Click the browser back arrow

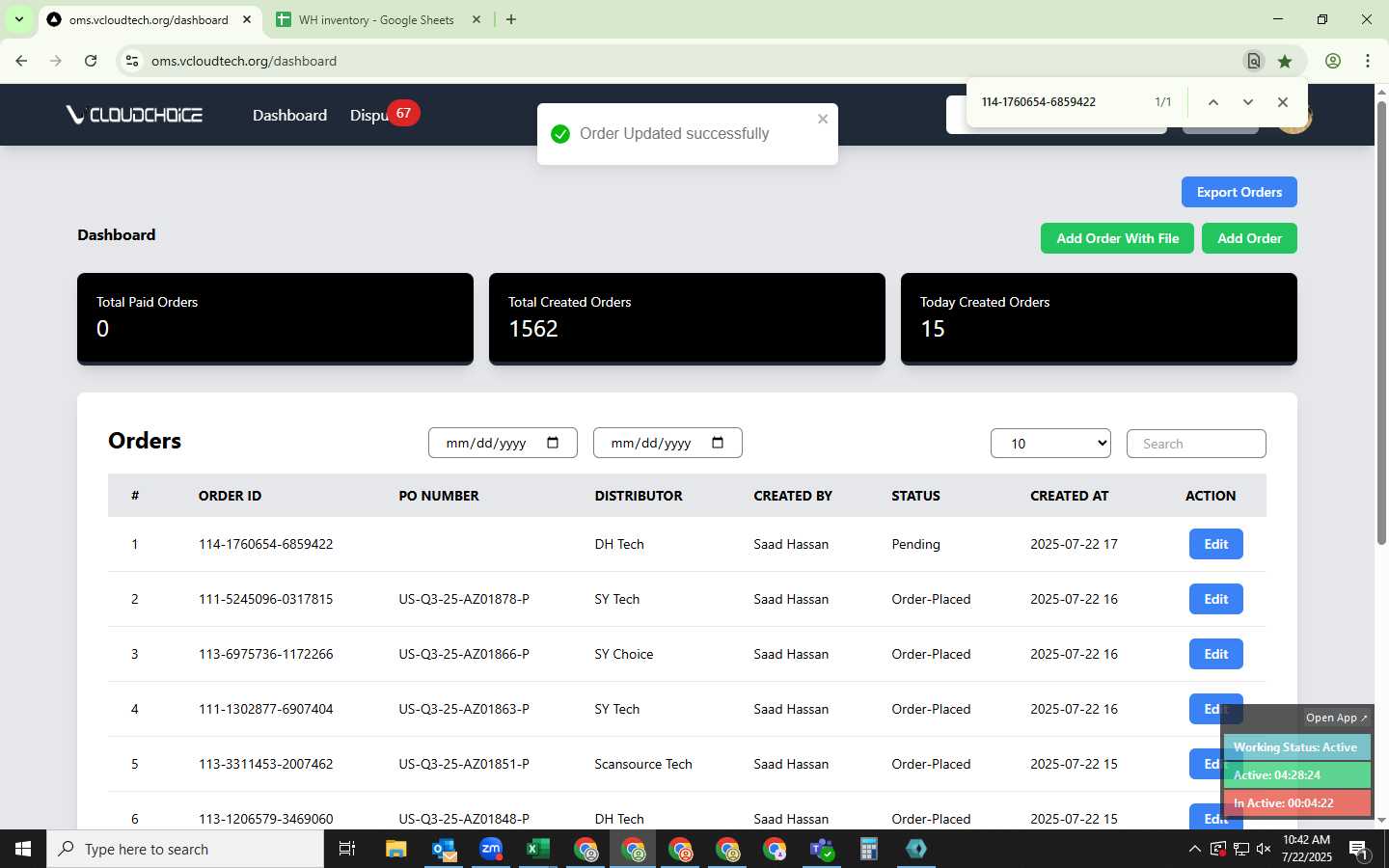[21, 61]
